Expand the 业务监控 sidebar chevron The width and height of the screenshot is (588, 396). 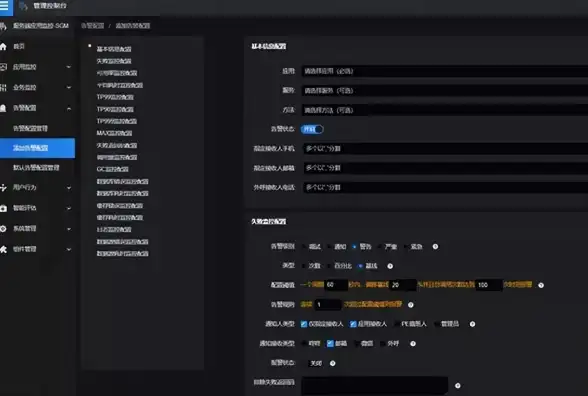point(69,88)
